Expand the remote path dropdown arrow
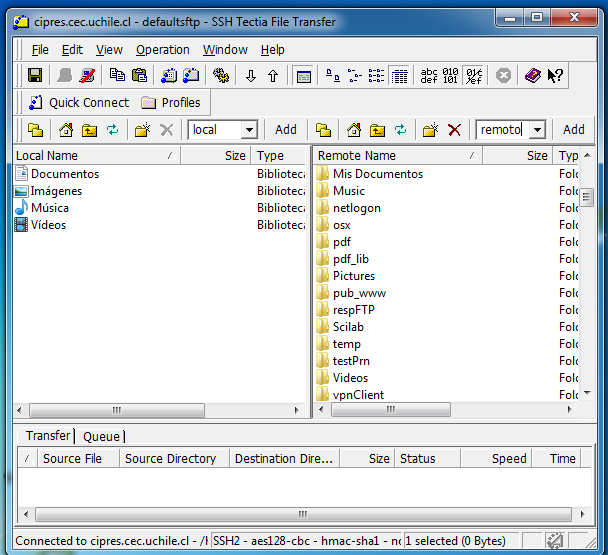608x555 pixels. pos(537,130)
